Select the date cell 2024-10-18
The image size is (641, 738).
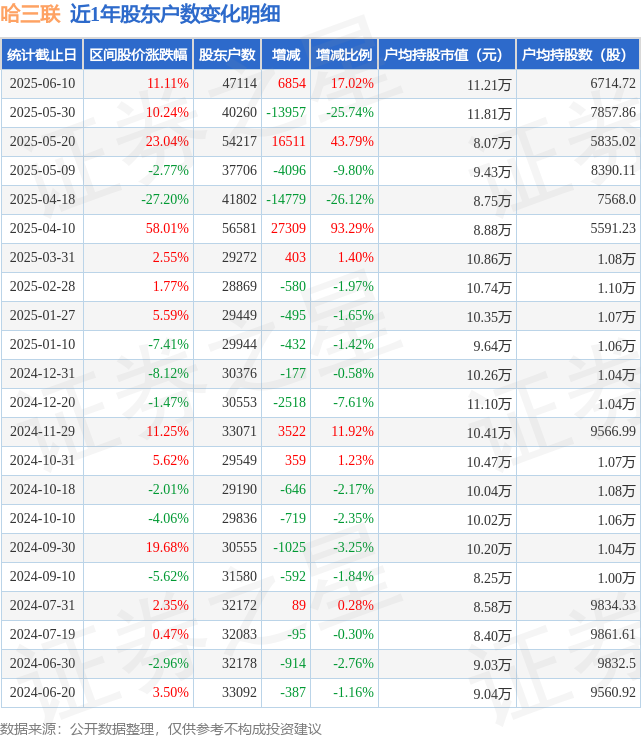click(x=42, y=489)
